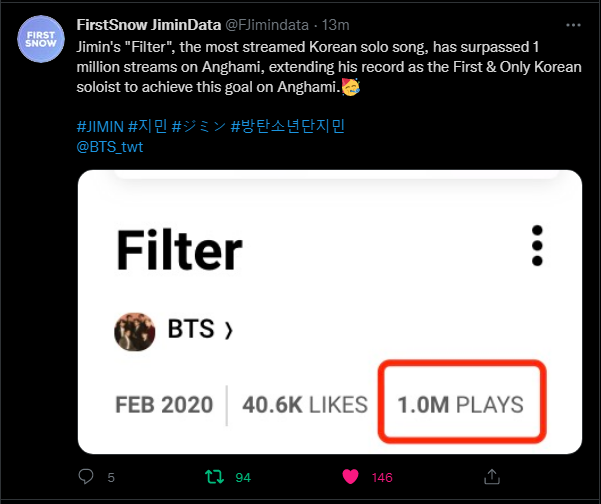
Task: Open the #방탄소년단지민 hashtag
Action: [x=288, y=126]
